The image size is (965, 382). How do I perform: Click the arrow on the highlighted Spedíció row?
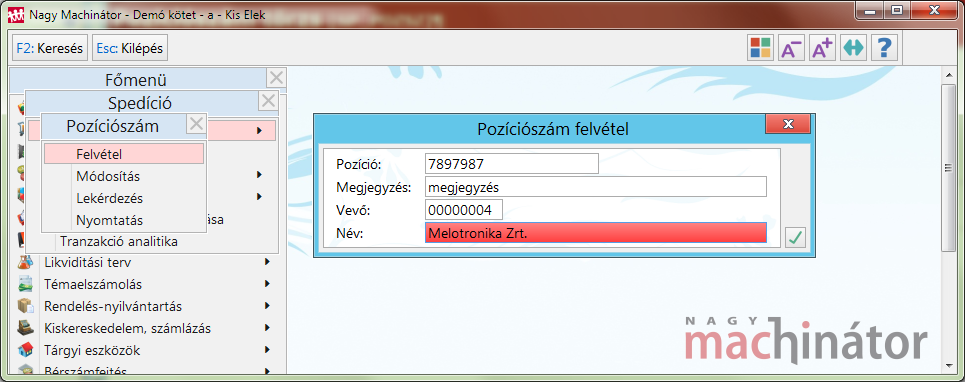[x=260, y=130]
